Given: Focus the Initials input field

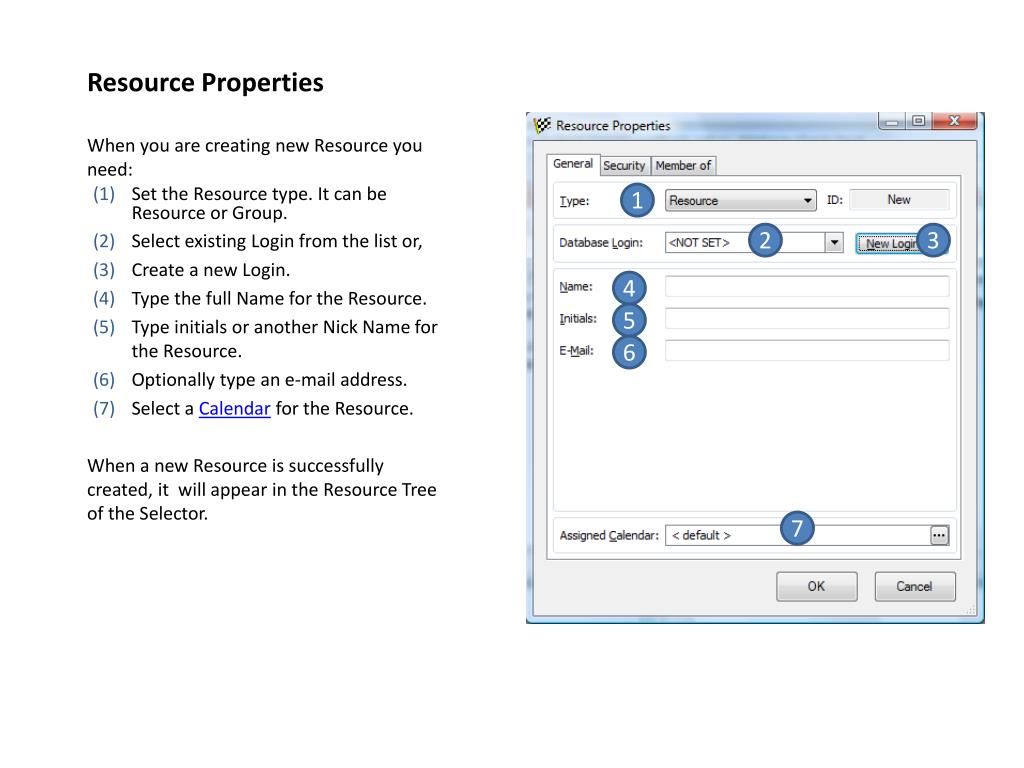Looking at the screenshot, I should (x=807, y=319).
